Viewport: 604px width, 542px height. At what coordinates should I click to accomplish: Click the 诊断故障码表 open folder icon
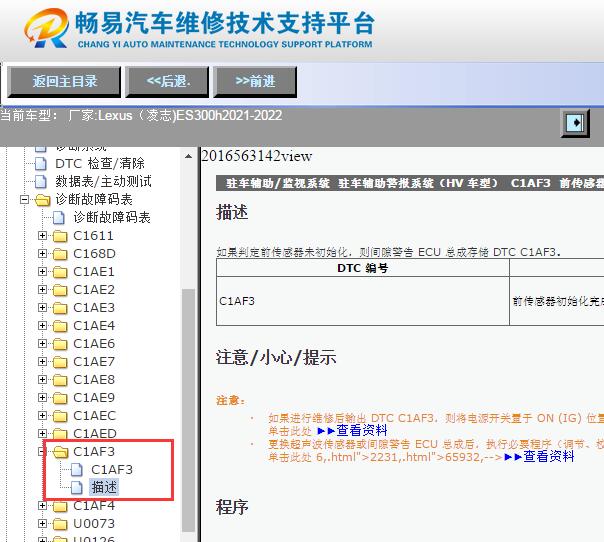click(42, 200)
